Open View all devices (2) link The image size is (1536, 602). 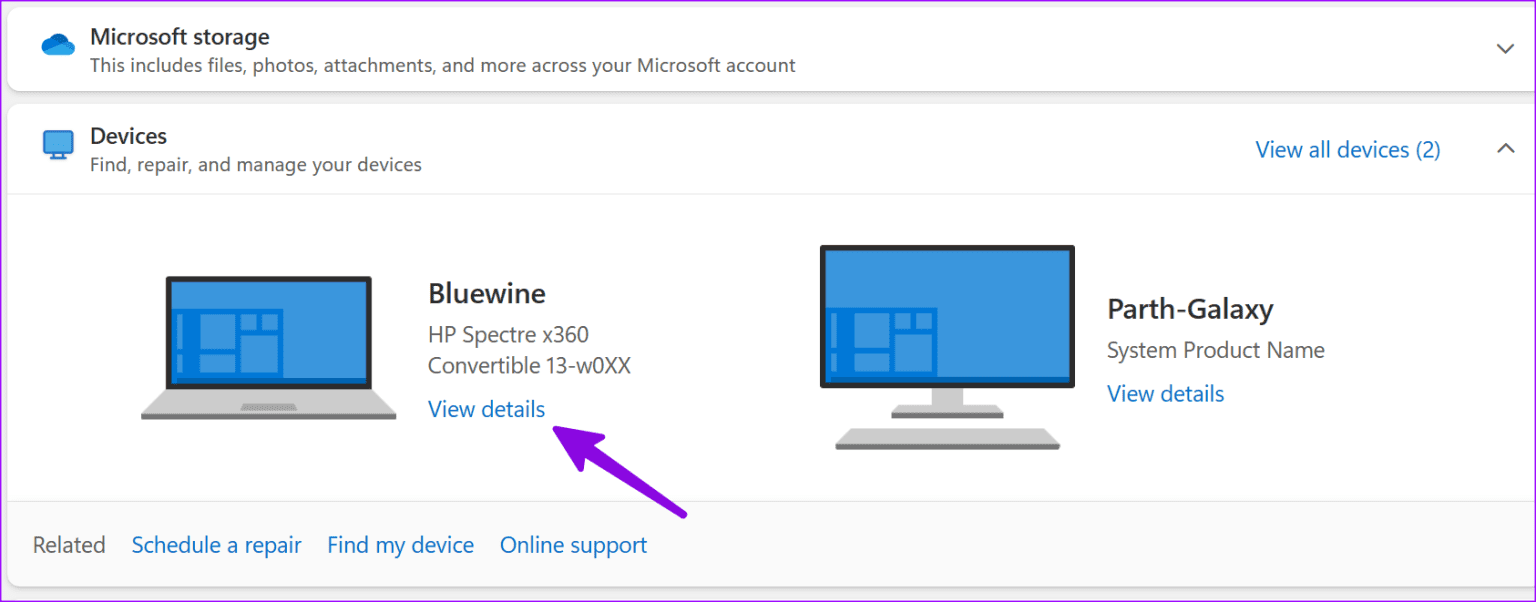pyautogui.click(x=1348, y=150)
